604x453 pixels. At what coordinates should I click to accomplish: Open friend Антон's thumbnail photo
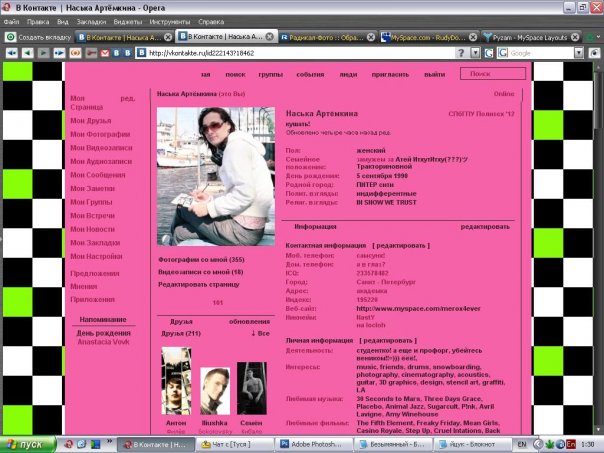pyautogui.click(x=176, y=381)
